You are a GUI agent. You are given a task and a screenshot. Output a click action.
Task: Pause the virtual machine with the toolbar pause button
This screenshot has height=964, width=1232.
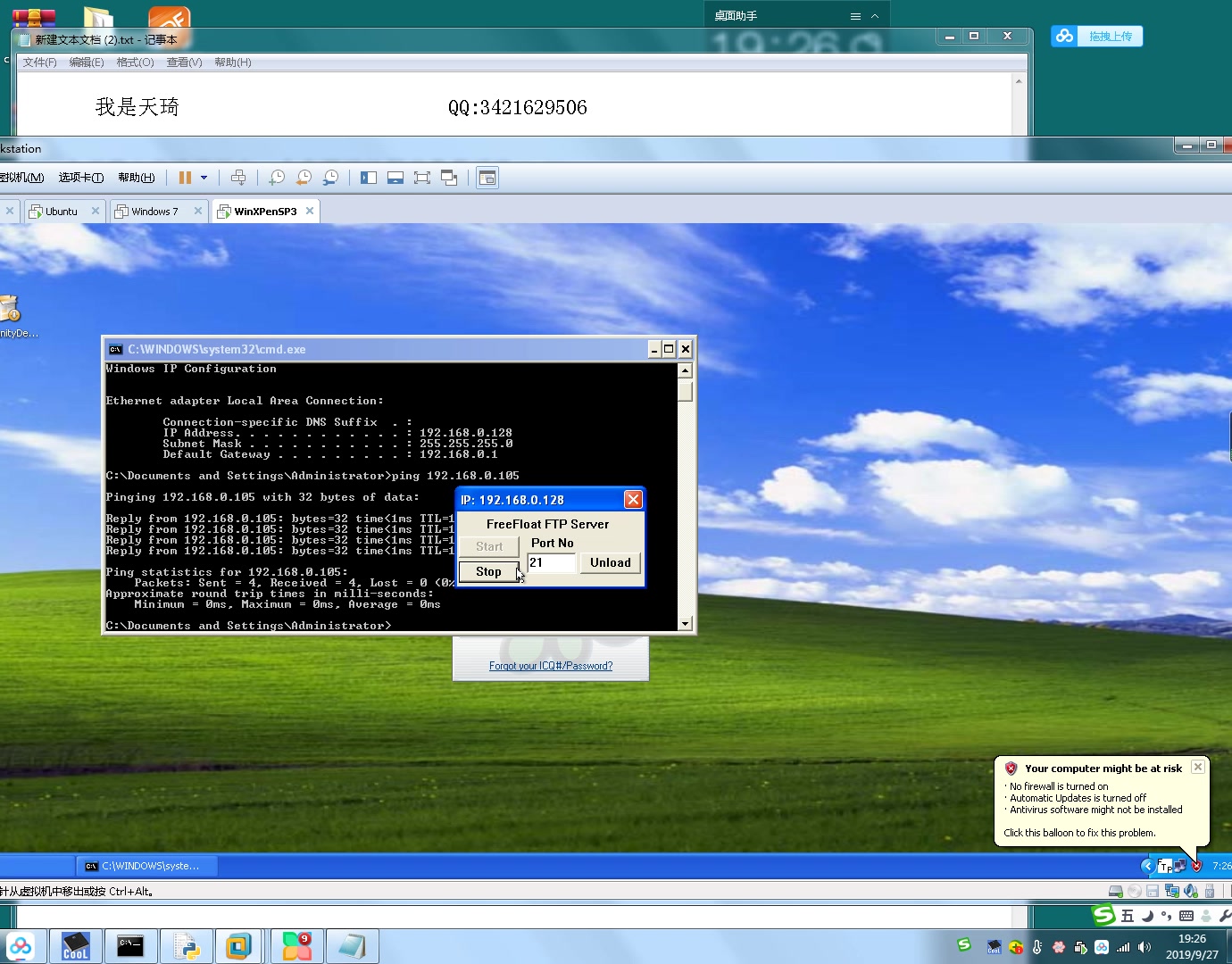click(x=185, y=178)
